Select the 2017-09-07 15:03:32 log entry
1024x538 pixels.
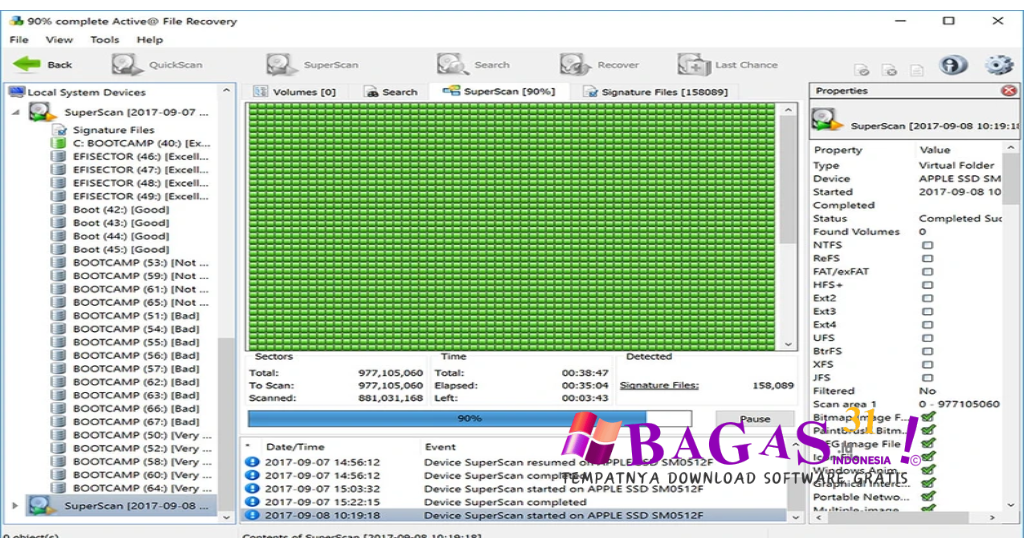[x=515, y=488]
